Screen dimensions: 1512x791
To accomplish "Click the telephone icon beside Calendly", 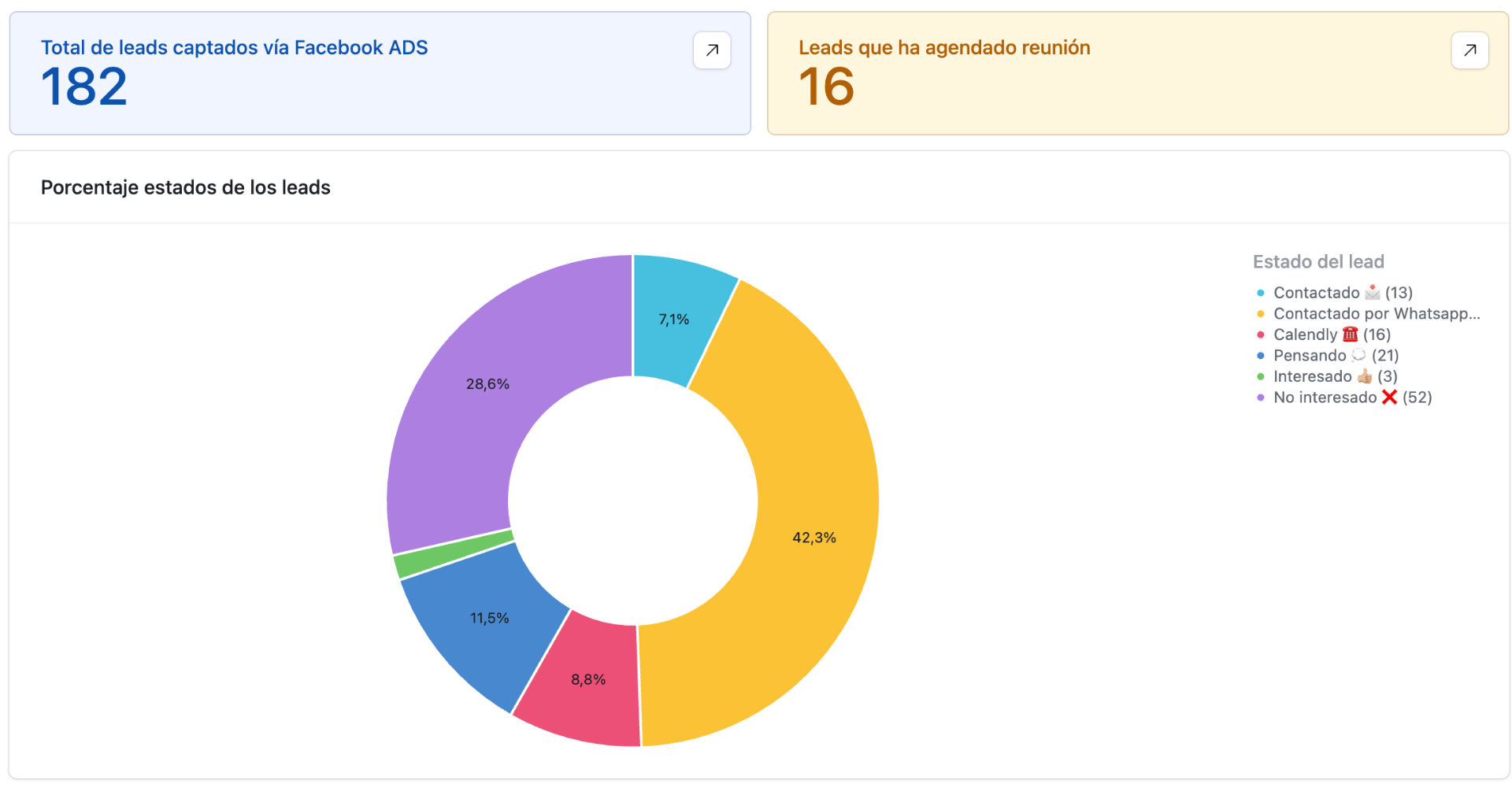I will (1350, 334).
